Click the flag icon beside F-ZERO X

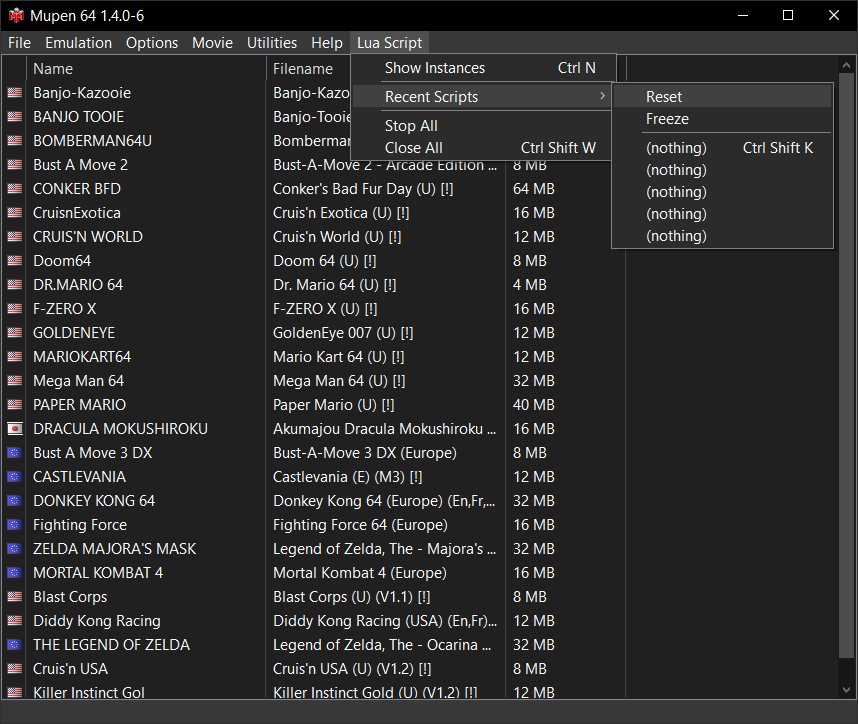pyautogui.click(x=15, y=309)
